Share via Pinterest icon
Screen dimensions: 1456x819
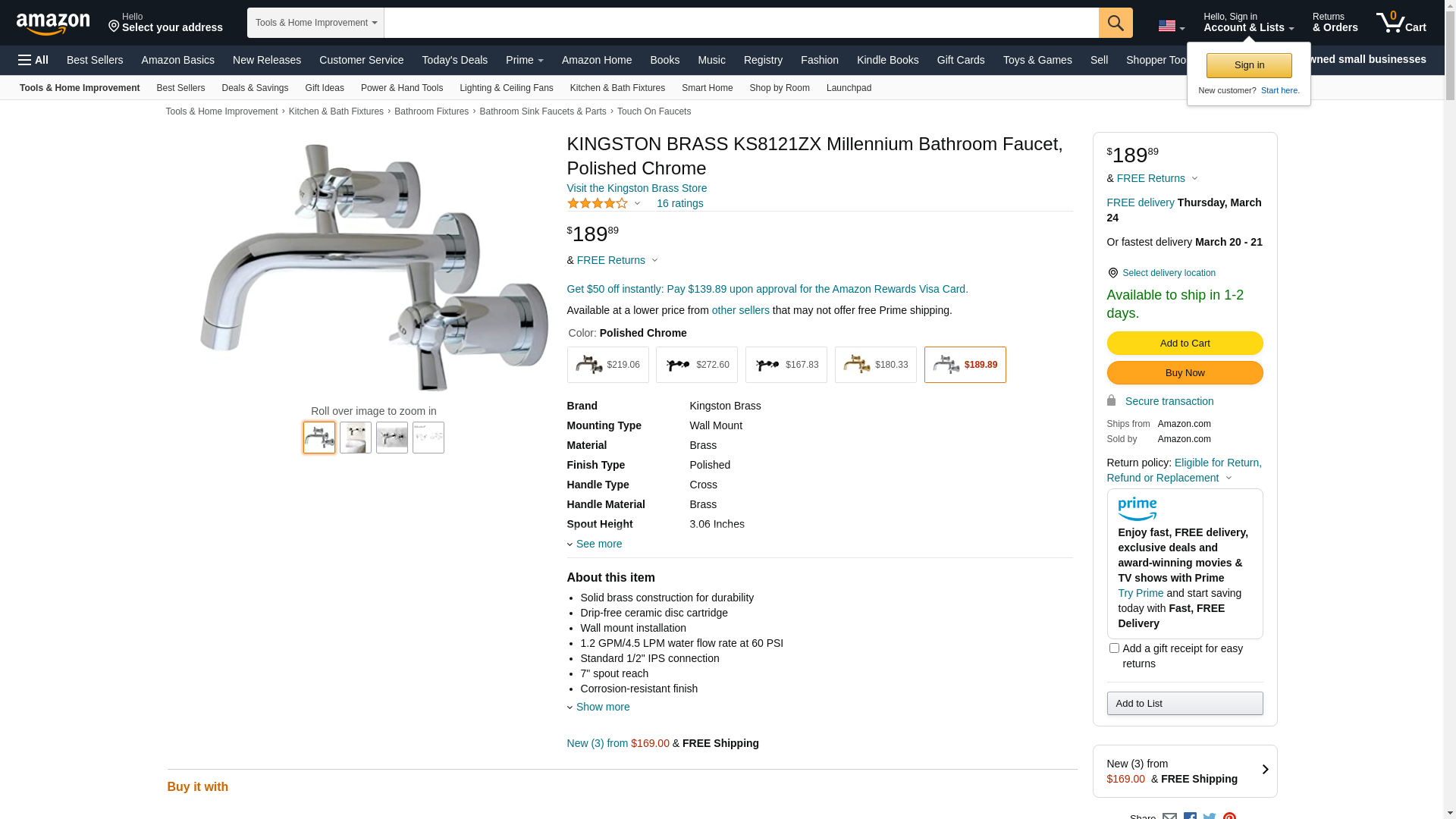[x=1229, y=816]
